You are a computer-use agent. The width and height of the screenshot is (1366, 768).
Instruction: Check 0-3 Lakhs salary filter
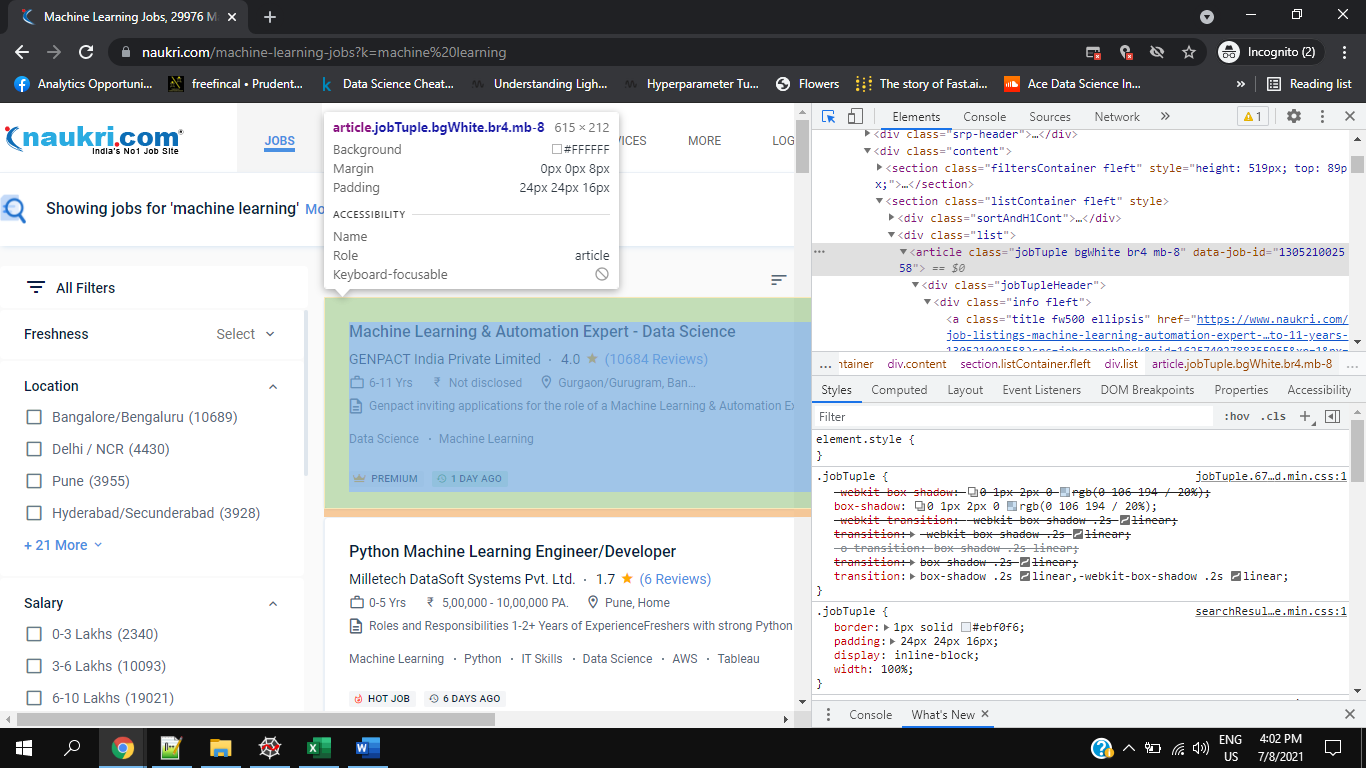(34, 634)
